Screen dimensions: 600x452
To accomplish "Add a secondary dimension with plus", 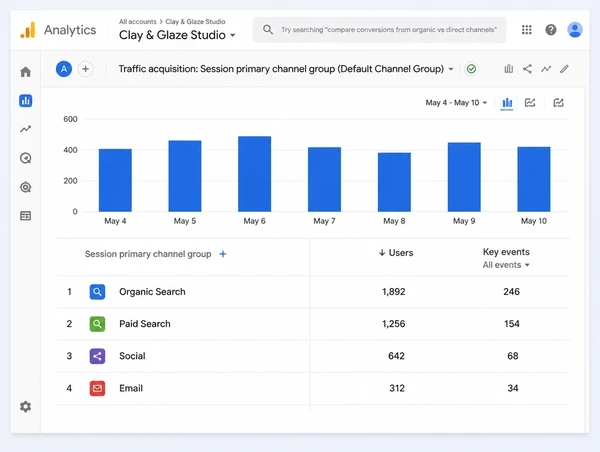I will (223, 254).
